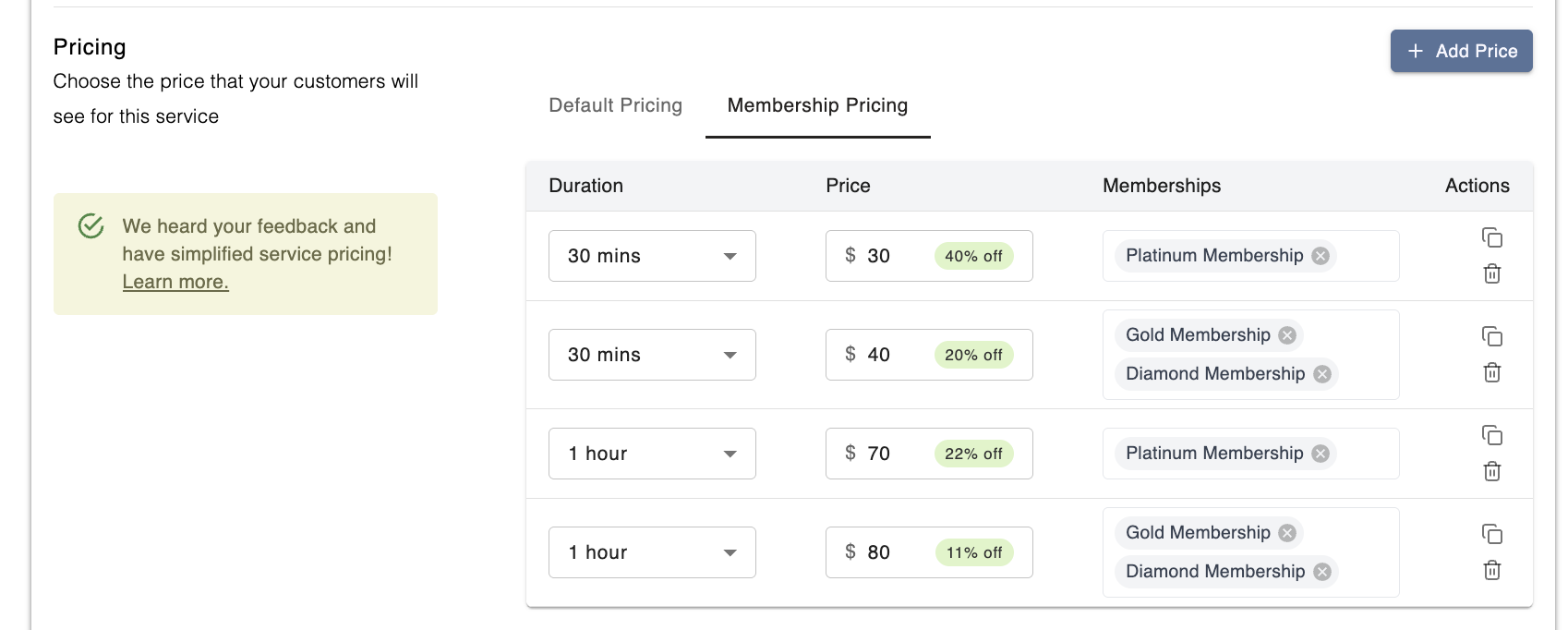
Task: Duplicate the $30 Platinum 30 mins price row
Action: tap(1491, 237)
